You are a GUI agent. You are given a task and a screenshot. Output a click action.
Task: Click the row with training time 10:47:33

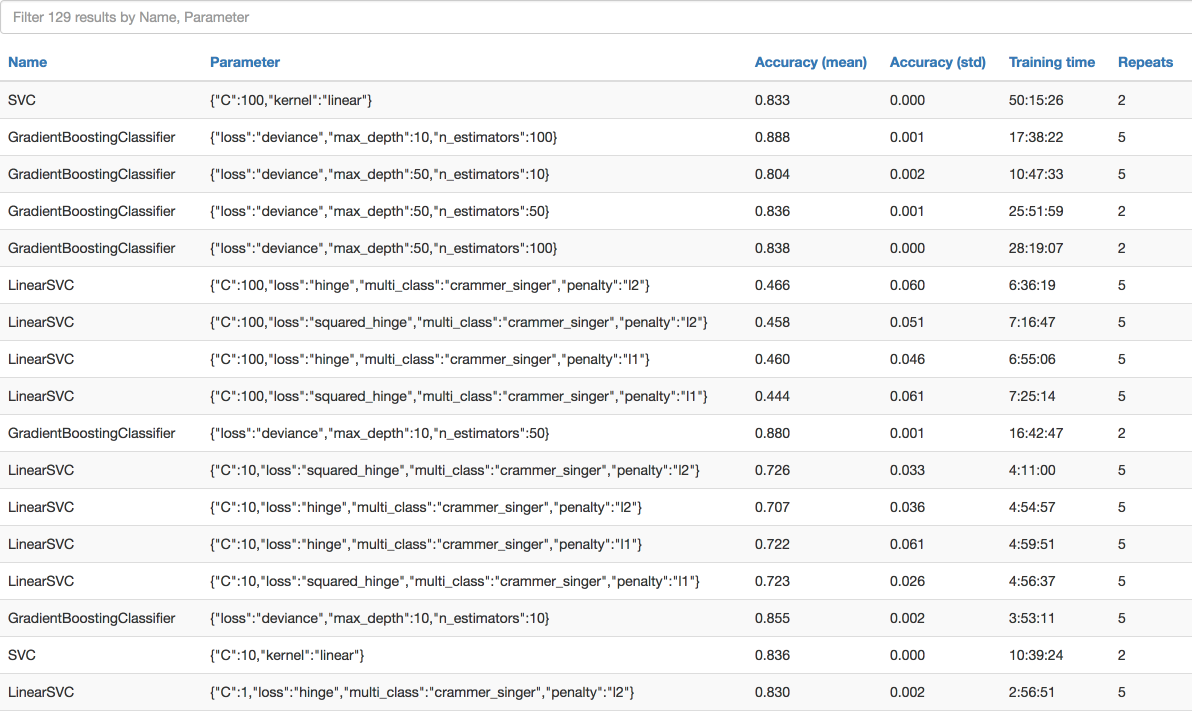(x=596, y=174)
